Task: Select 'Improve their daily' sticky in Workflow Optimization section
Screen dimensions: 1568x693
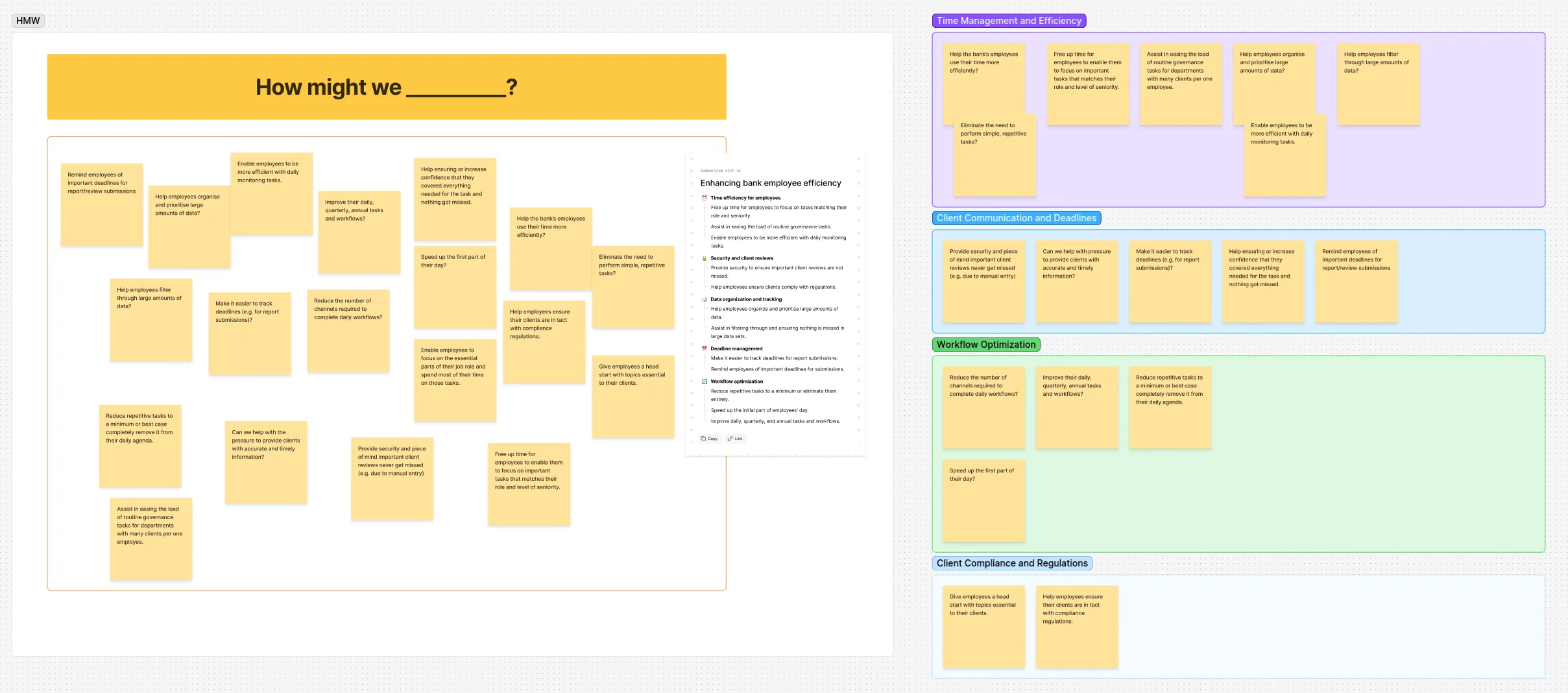Action: click(x=1077, y=407)
